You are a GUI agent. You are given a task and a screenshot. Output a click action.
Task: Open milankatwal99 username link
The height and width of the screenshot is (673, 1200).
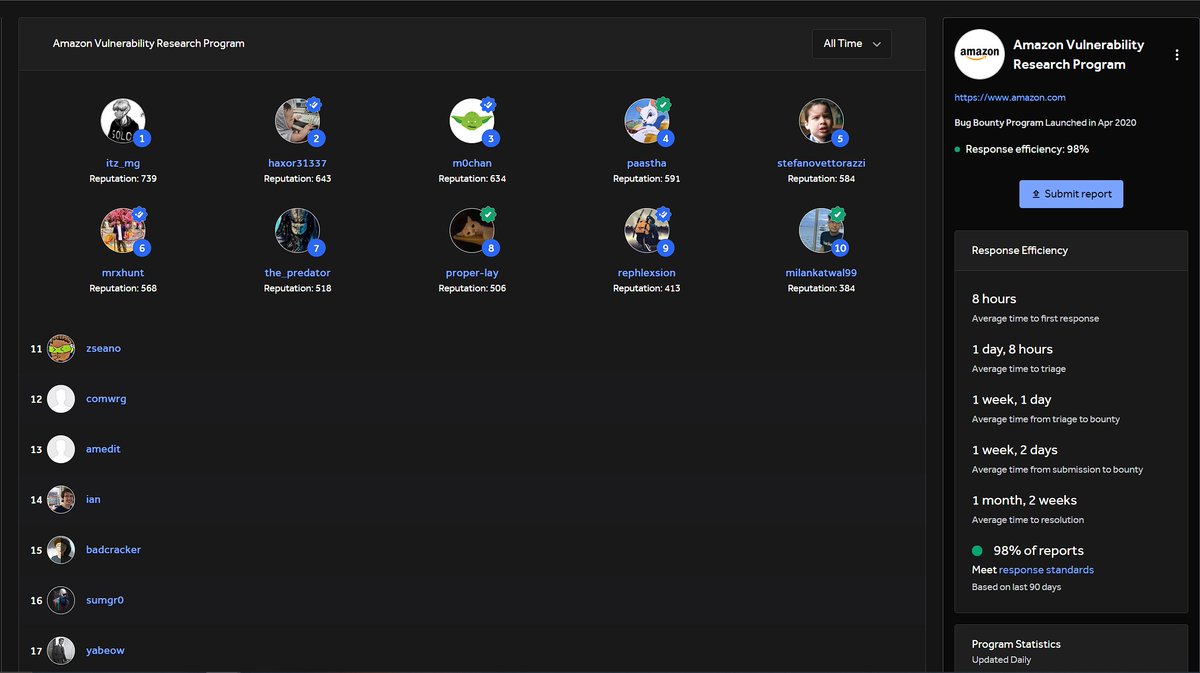821,273
